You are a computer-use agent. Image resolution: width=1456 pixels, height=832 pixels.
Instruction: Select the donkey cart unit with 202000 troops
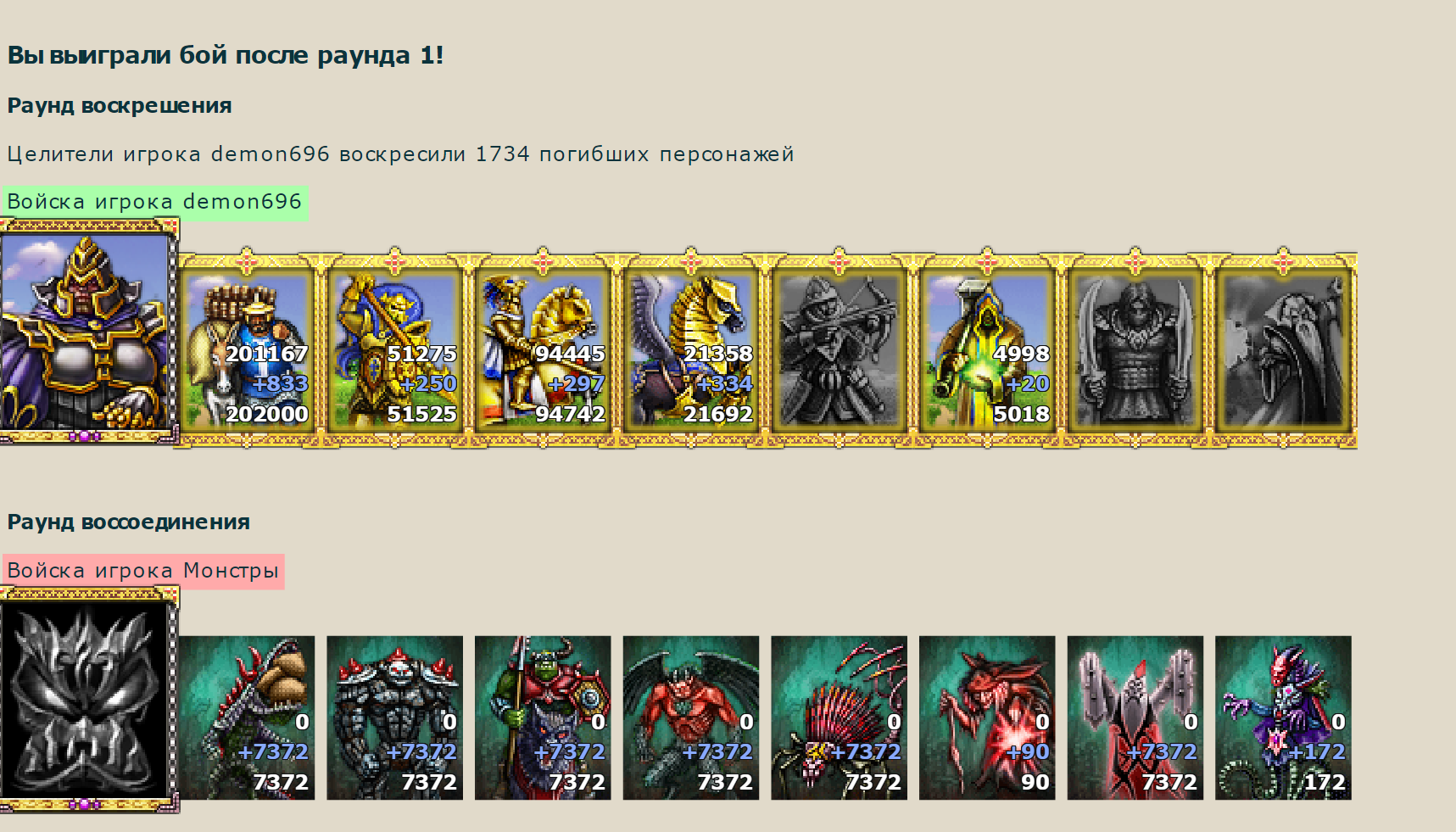click(x=247, y=349)
